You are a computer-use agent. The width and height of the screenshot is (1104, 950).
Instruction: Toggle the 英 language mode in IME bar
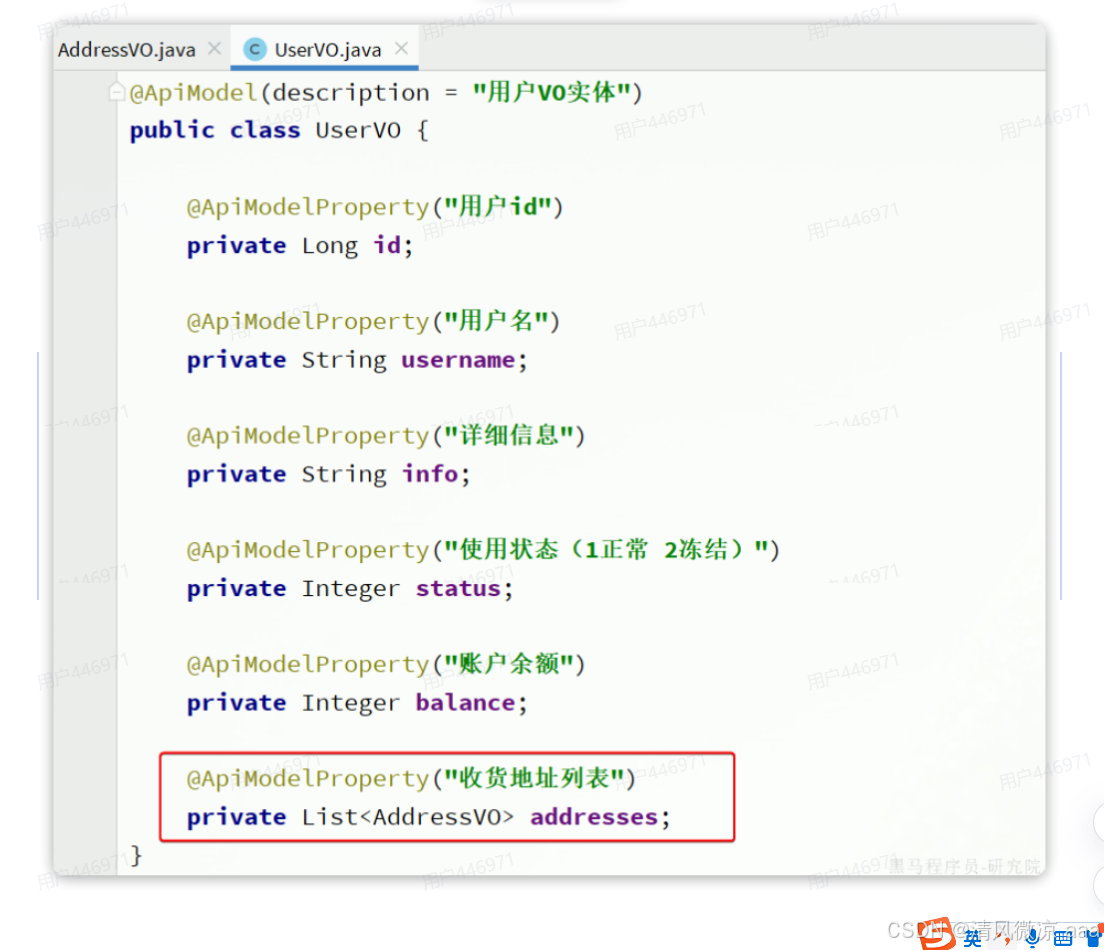click(973, 937)
